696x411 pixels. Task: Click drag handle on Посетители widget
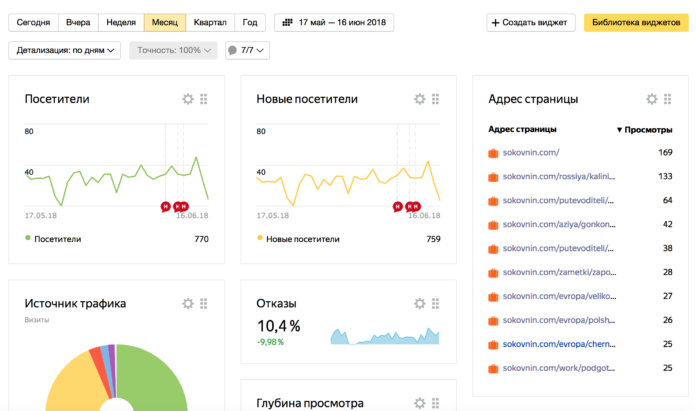[204, 99]
